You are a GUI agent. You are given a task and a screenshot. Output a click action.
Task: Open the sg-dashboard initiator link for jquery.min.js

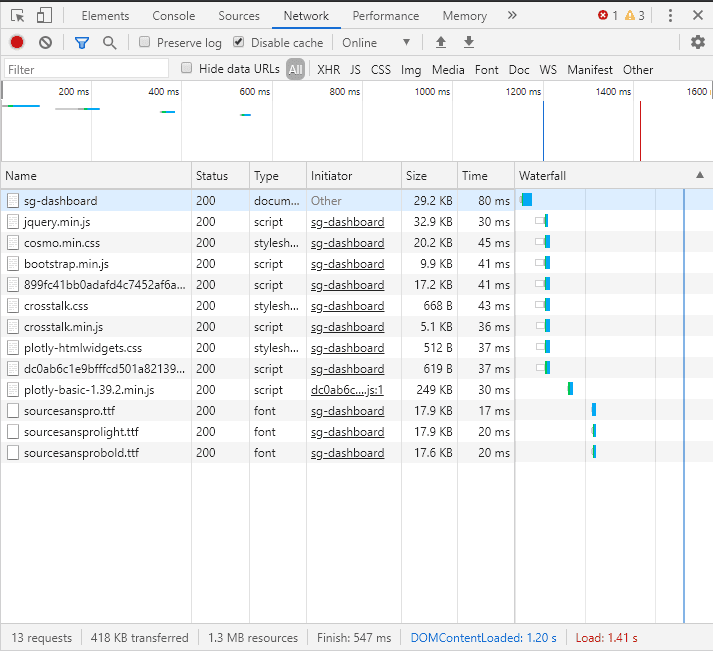coord(347,222)
